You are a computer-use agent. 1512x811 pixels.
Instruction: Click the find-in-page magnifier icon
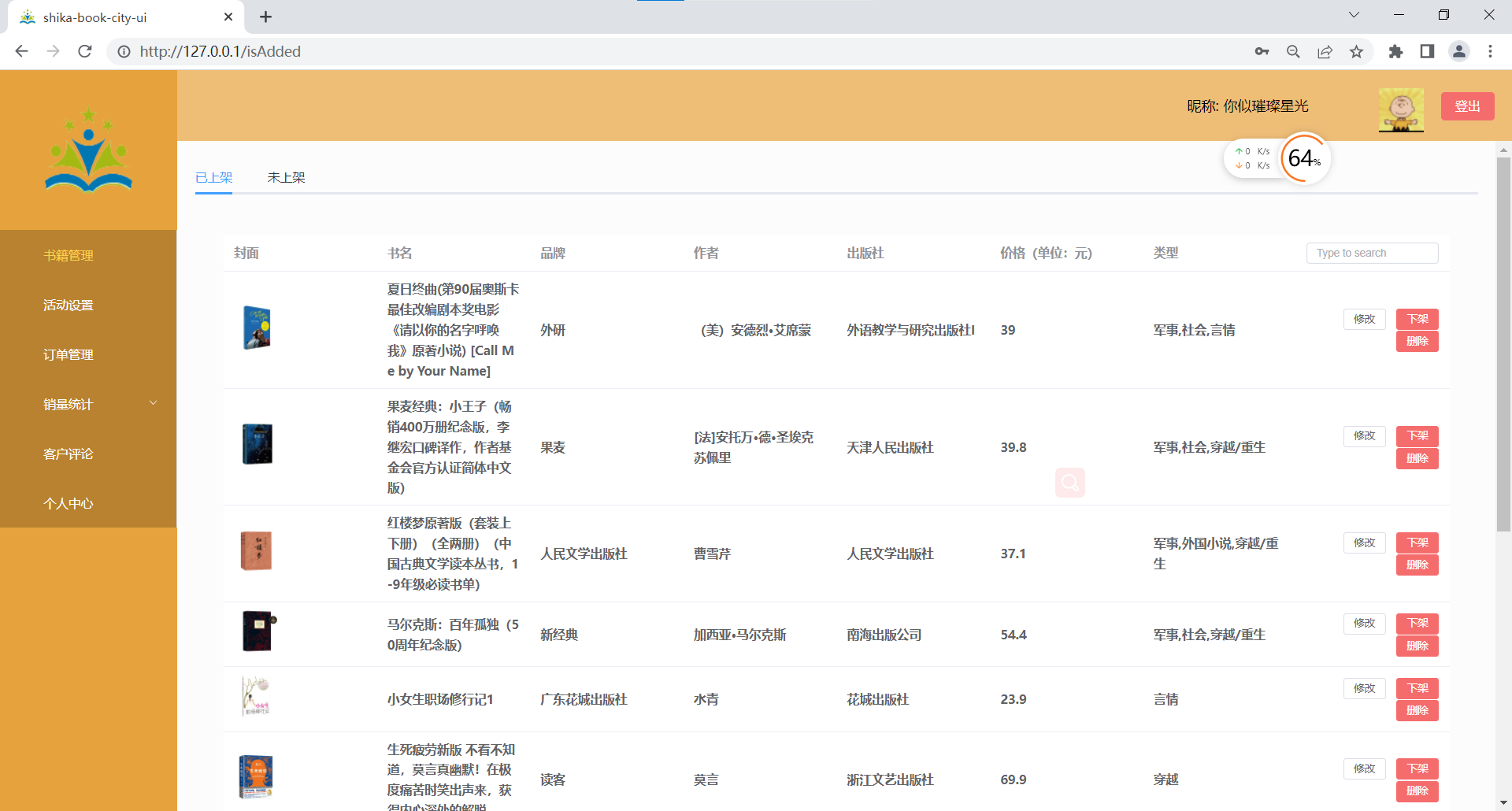pos(1293,51)
